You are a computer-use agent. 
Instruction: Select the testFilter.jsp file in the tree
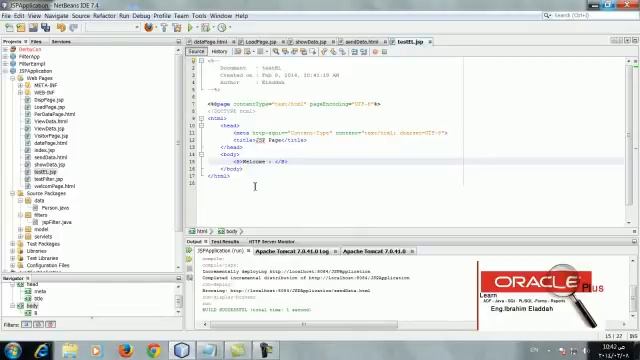click(x=49, y=179)
